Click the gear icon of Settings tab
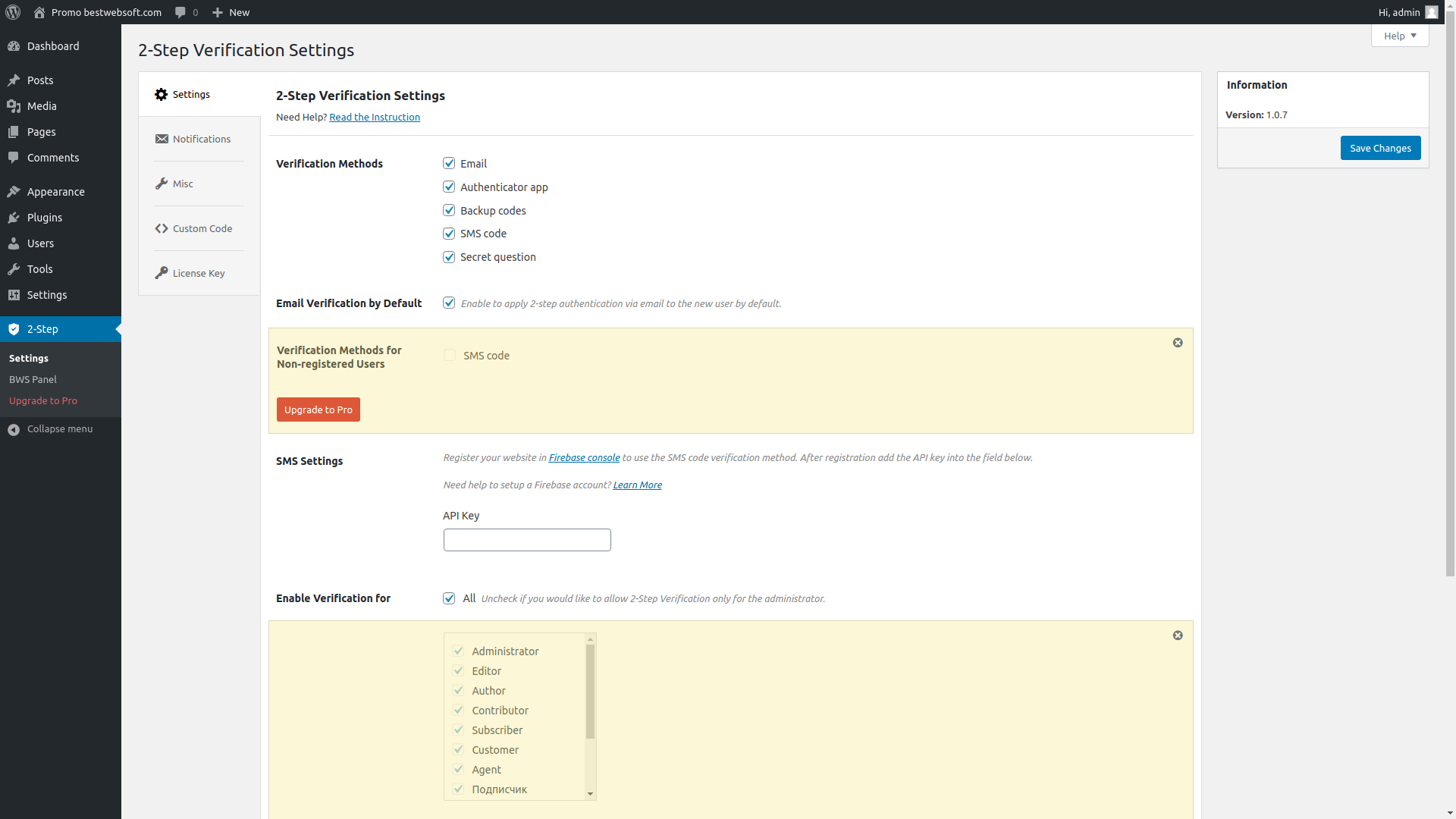Viewport: 1456px width, 819px height. click(161, 94)
